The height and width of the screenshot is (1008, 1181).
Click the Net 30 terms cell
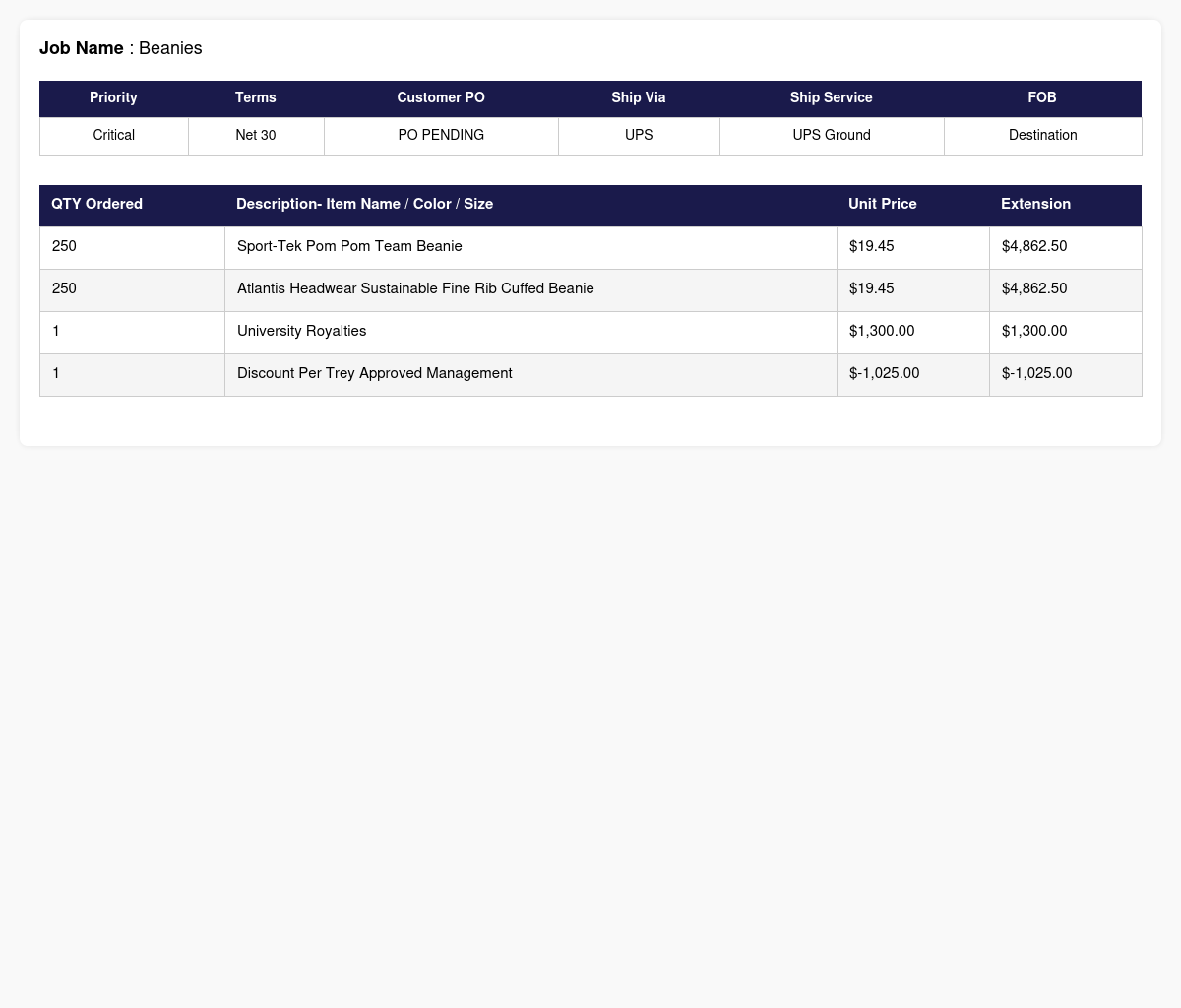256,136
